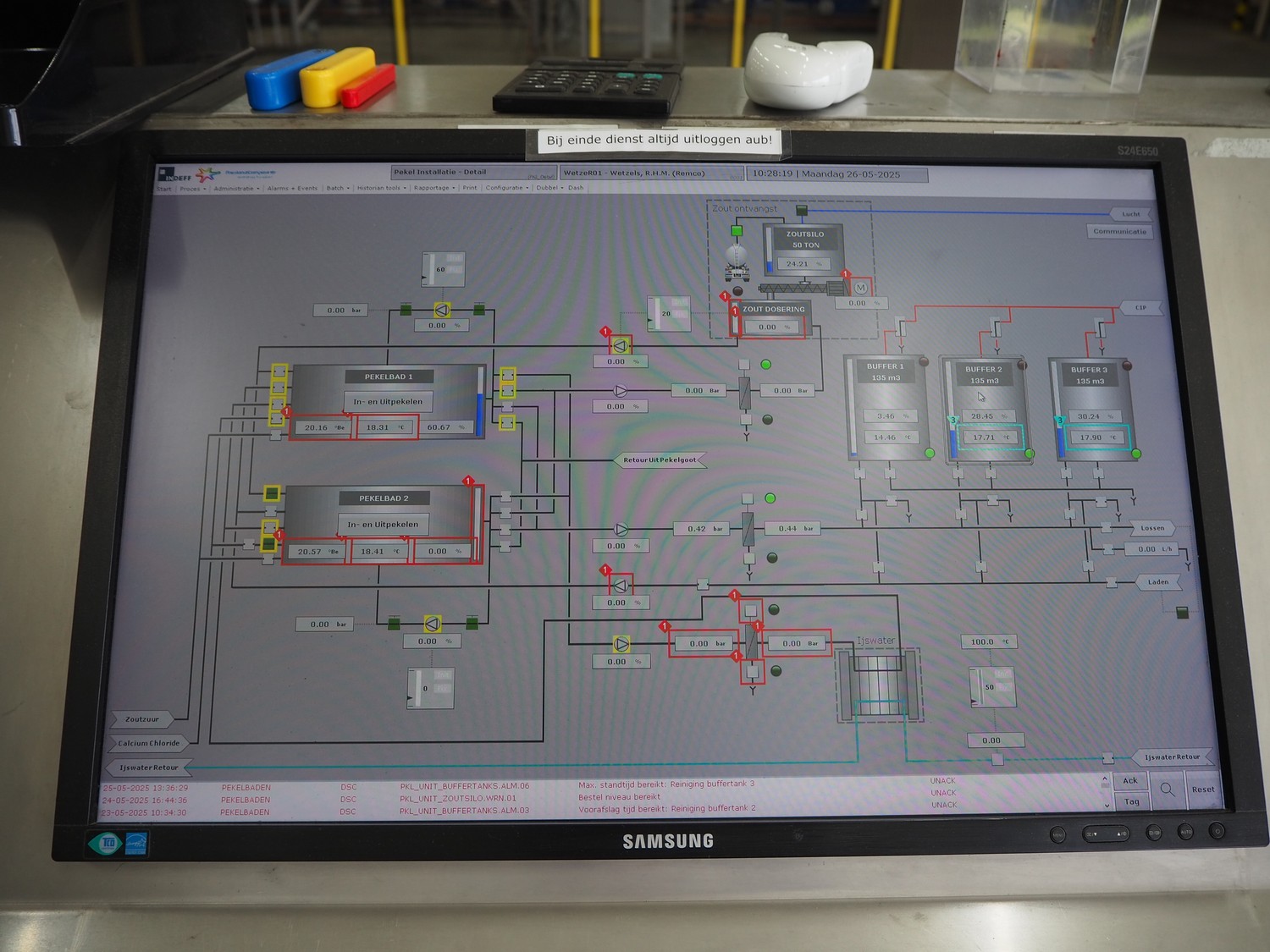
Task: Click the 100.0 °C temperature setpoint field
Action: click(988, 642)
